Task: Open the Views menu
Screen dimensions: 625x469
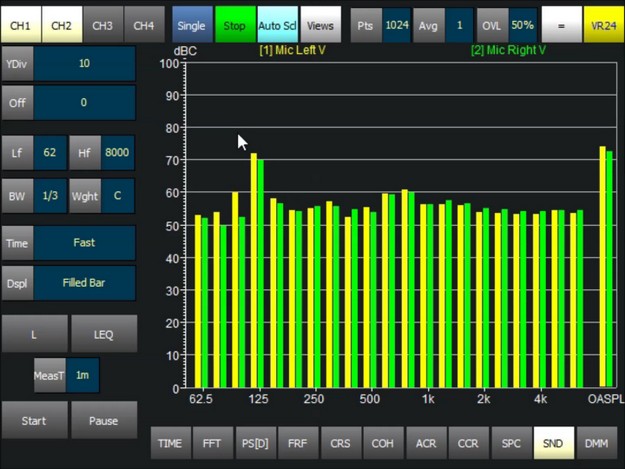Action: pos(320,25)
